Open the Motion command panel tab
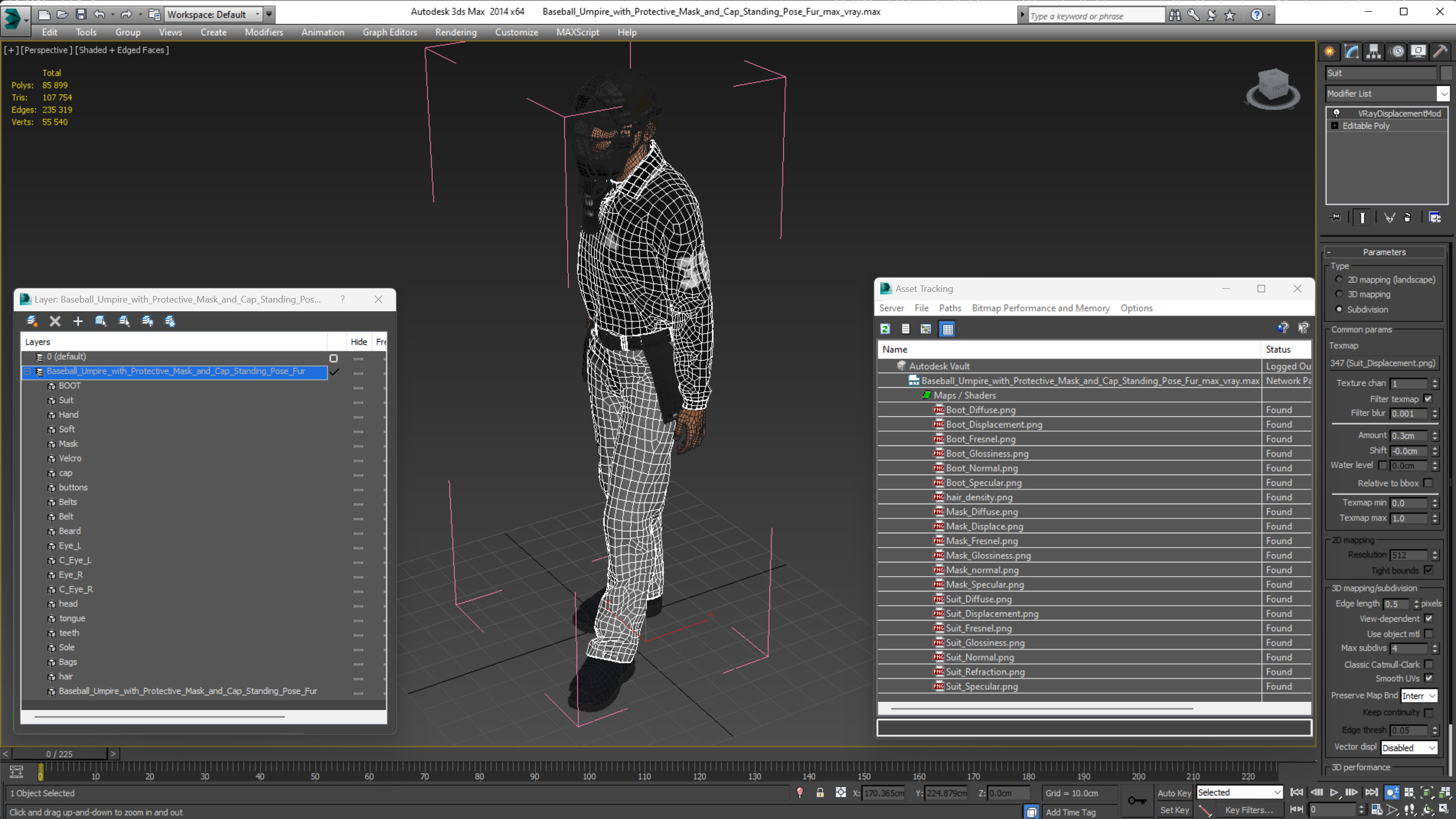1456x819 pixels. pos(1397,52)
